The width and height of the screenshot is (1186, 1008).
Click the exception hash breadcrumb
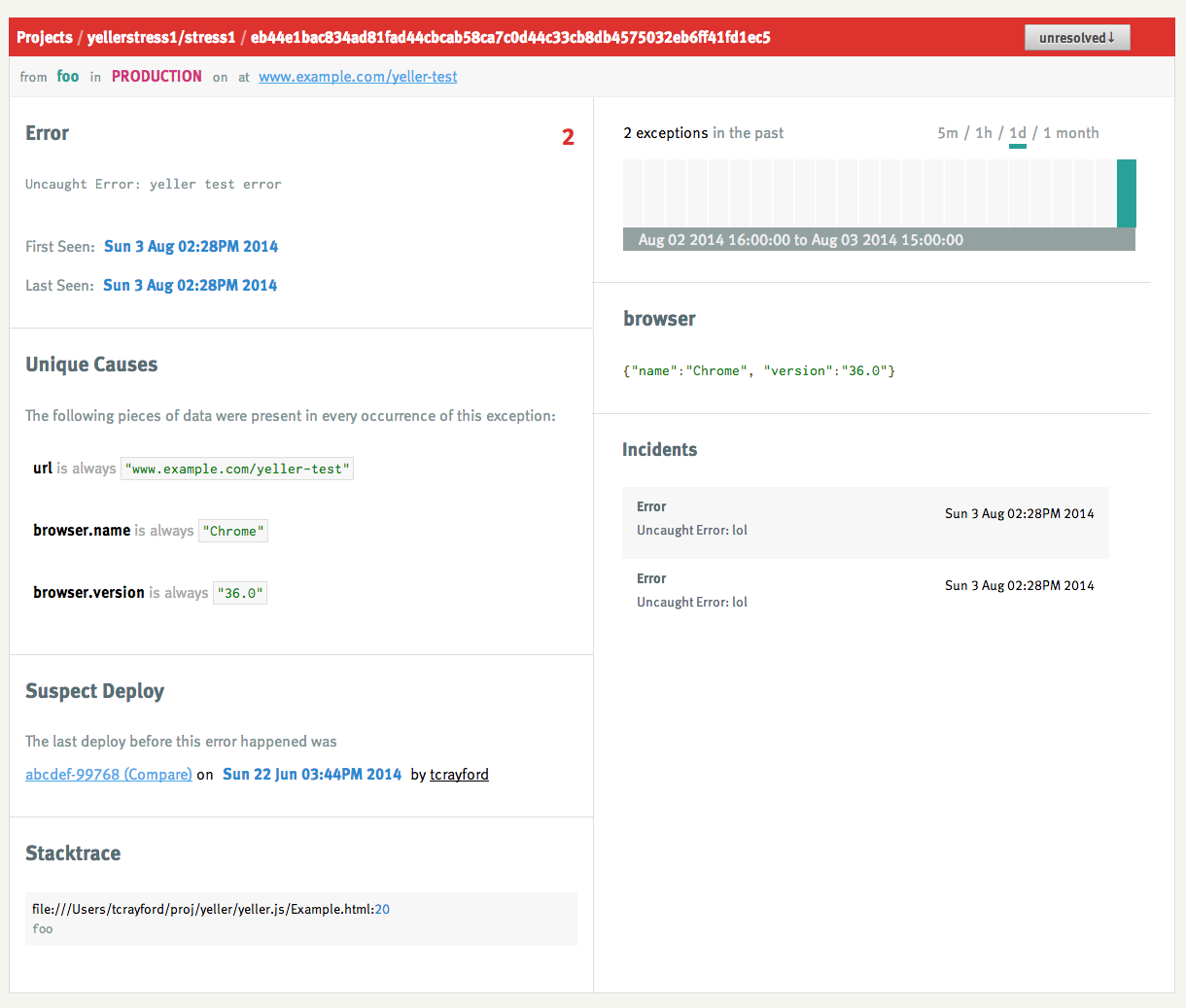pos(510,38)
